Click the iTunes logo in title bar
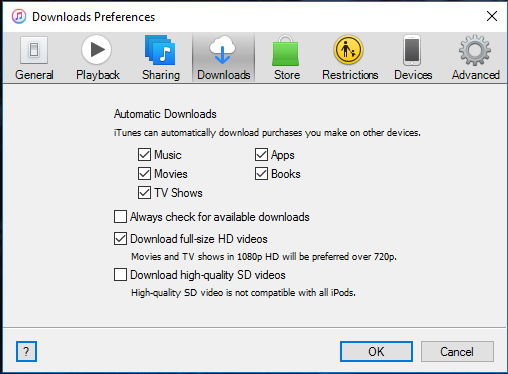This screenshot has height=374, width=508. 19,16
